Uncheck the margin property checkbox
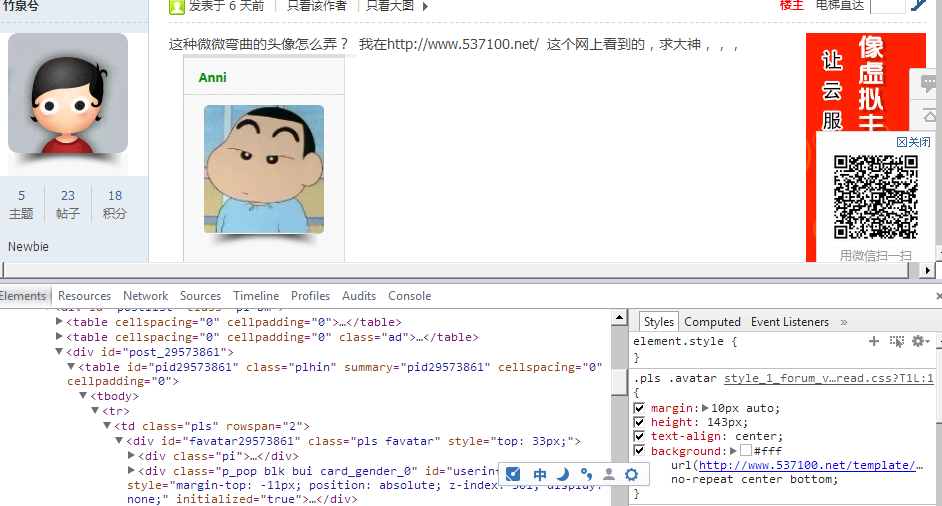 639,408
